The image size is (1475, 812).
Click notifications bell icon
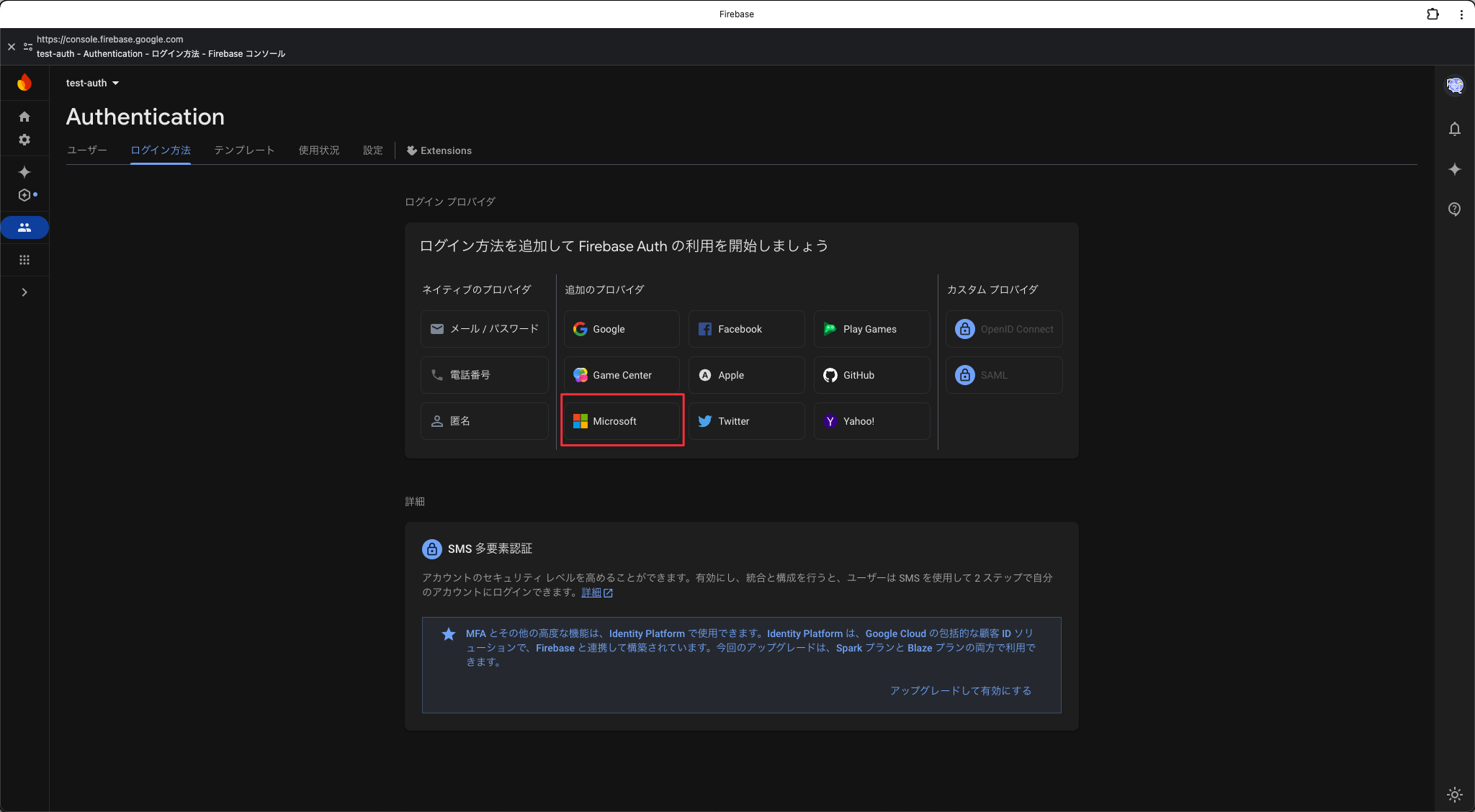[x=1454, y=129]
